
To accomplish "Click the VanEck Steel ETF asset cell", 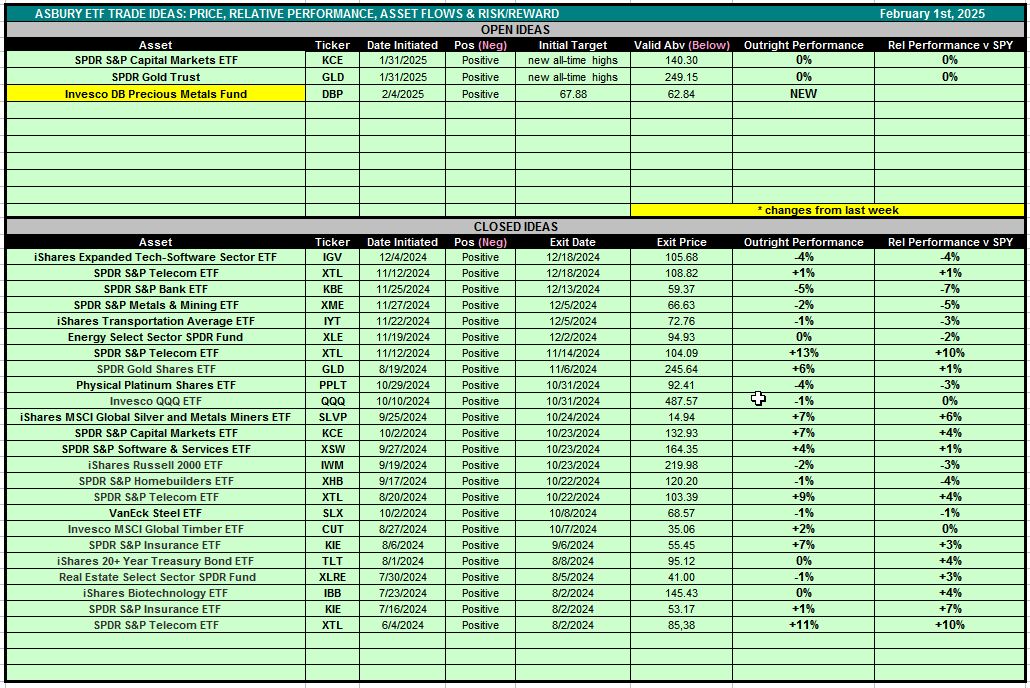I will 156,513.
